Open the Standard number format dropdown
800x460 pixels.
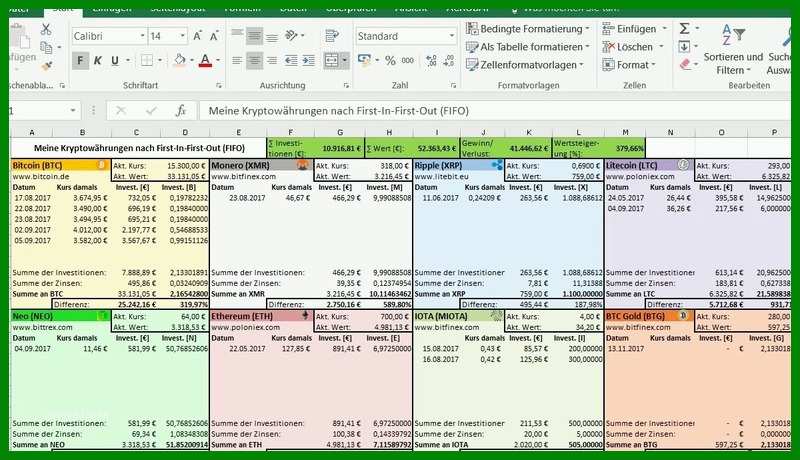coord(452,36)
